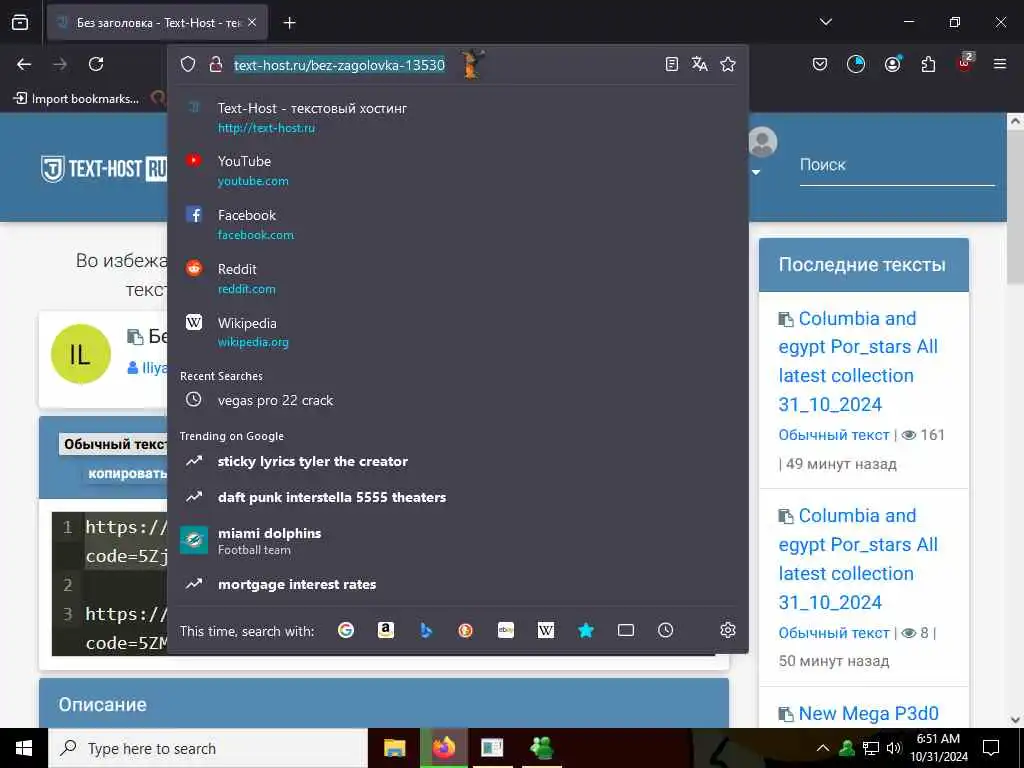
Task: Select trending mortgage interest rates
Action: coord(457,584)
